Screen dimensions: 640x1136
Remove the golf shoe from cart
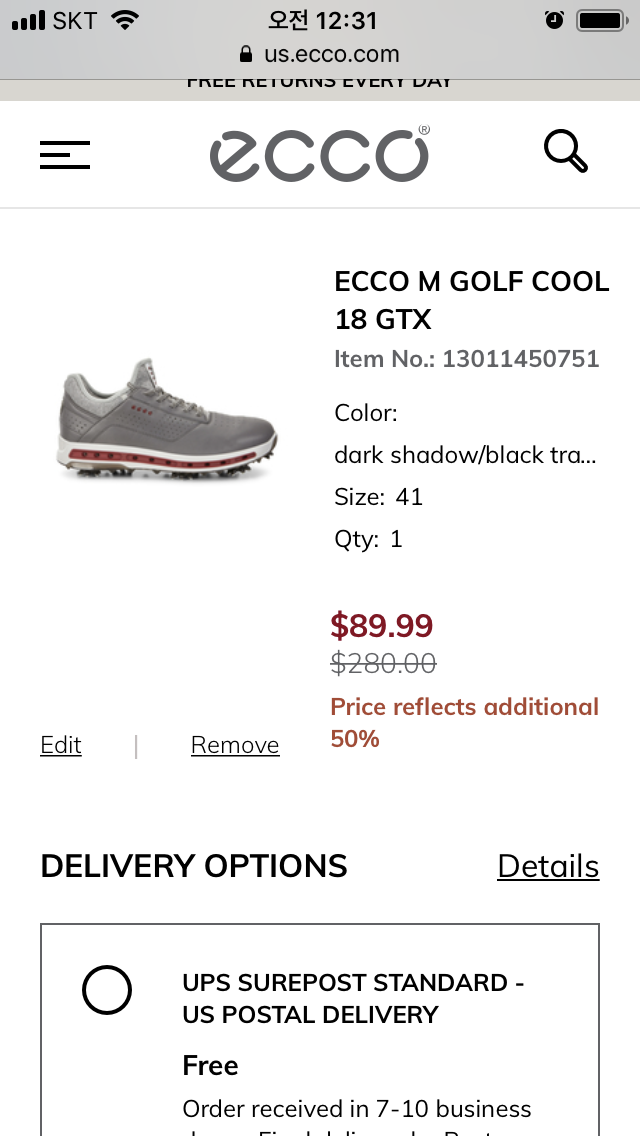click(x=235, y=745)
